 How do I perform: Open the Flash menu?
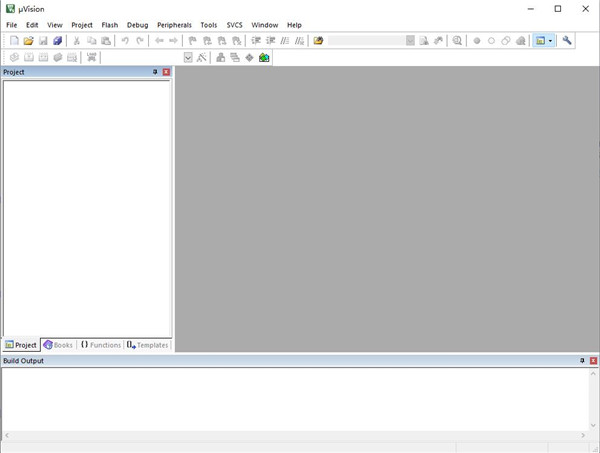point(109,25)
